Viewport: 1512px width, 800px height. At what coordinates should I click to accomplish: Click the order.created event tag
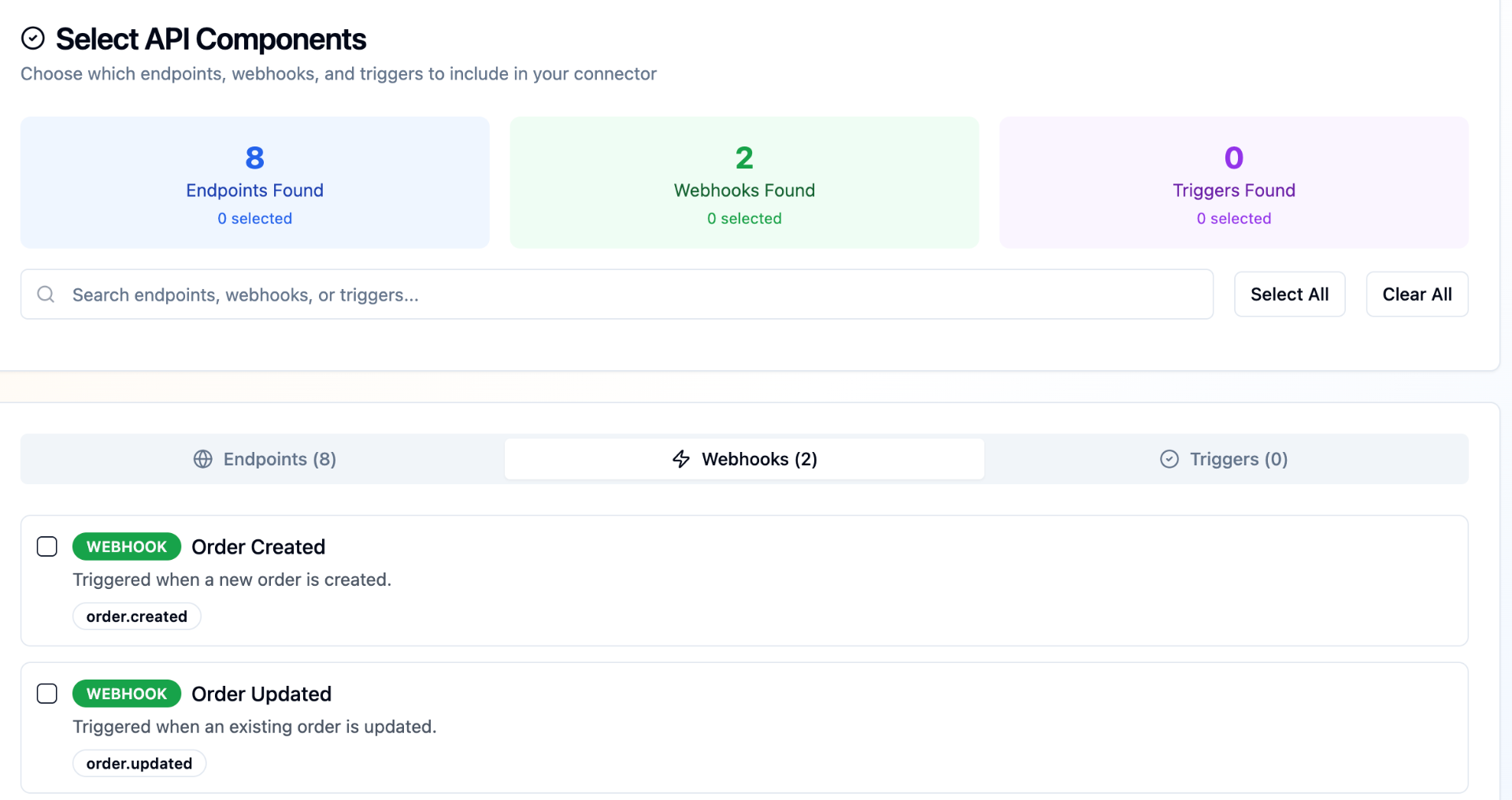pyautogui.click(x=136, y=616)
